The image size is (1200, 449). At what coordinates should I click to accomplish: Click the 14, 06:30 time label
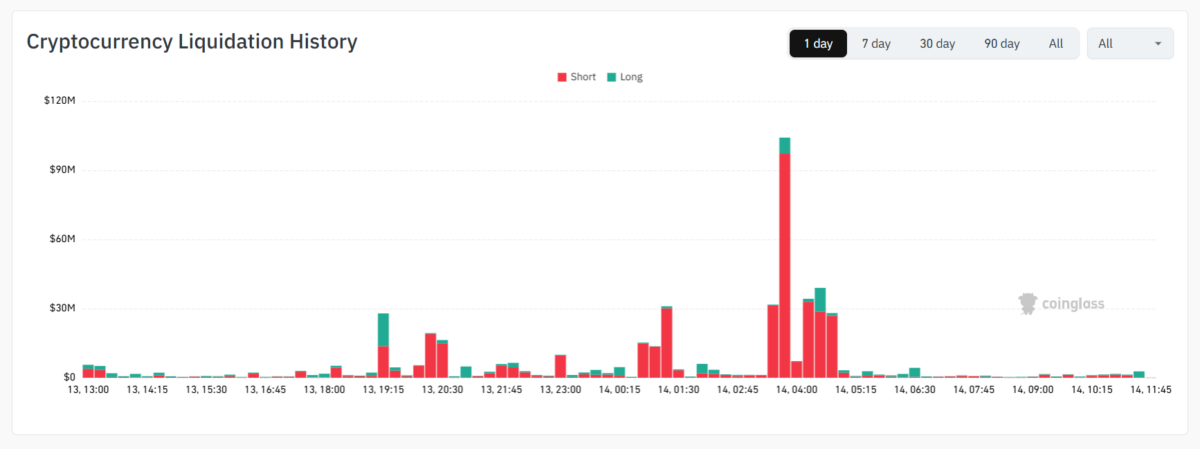pos(915,391)
